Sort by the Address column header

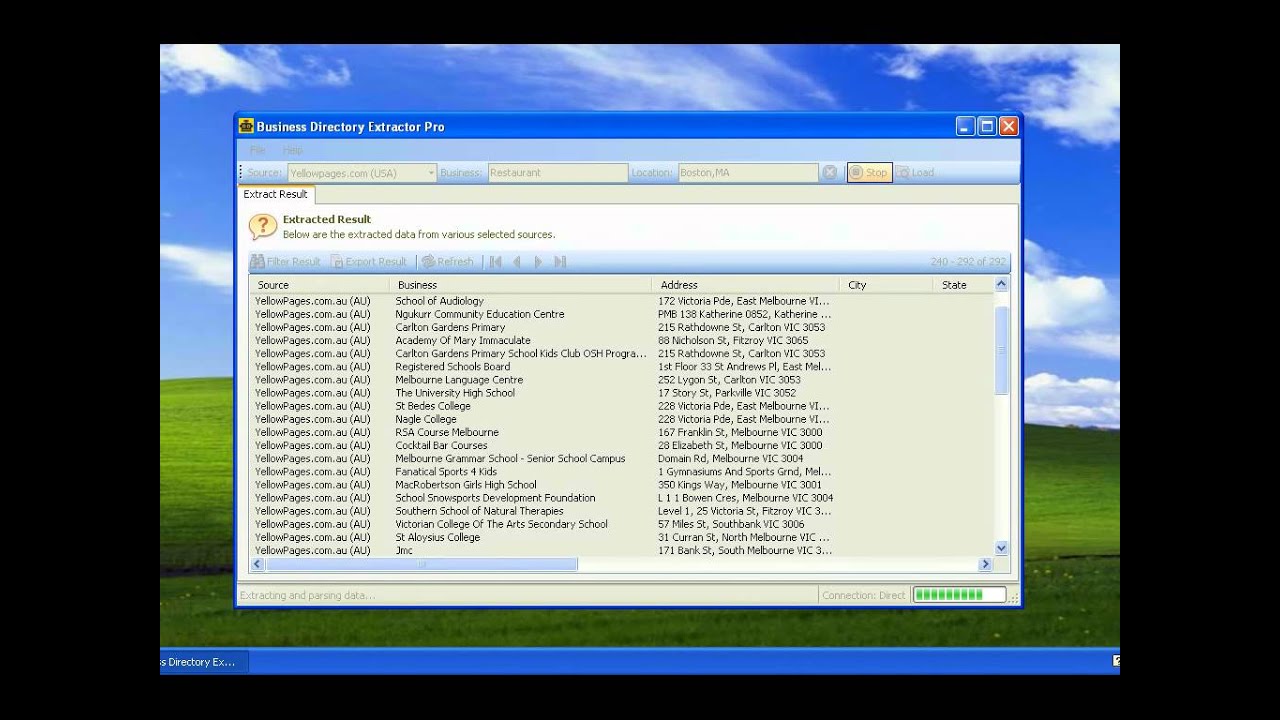coord(745,285)
